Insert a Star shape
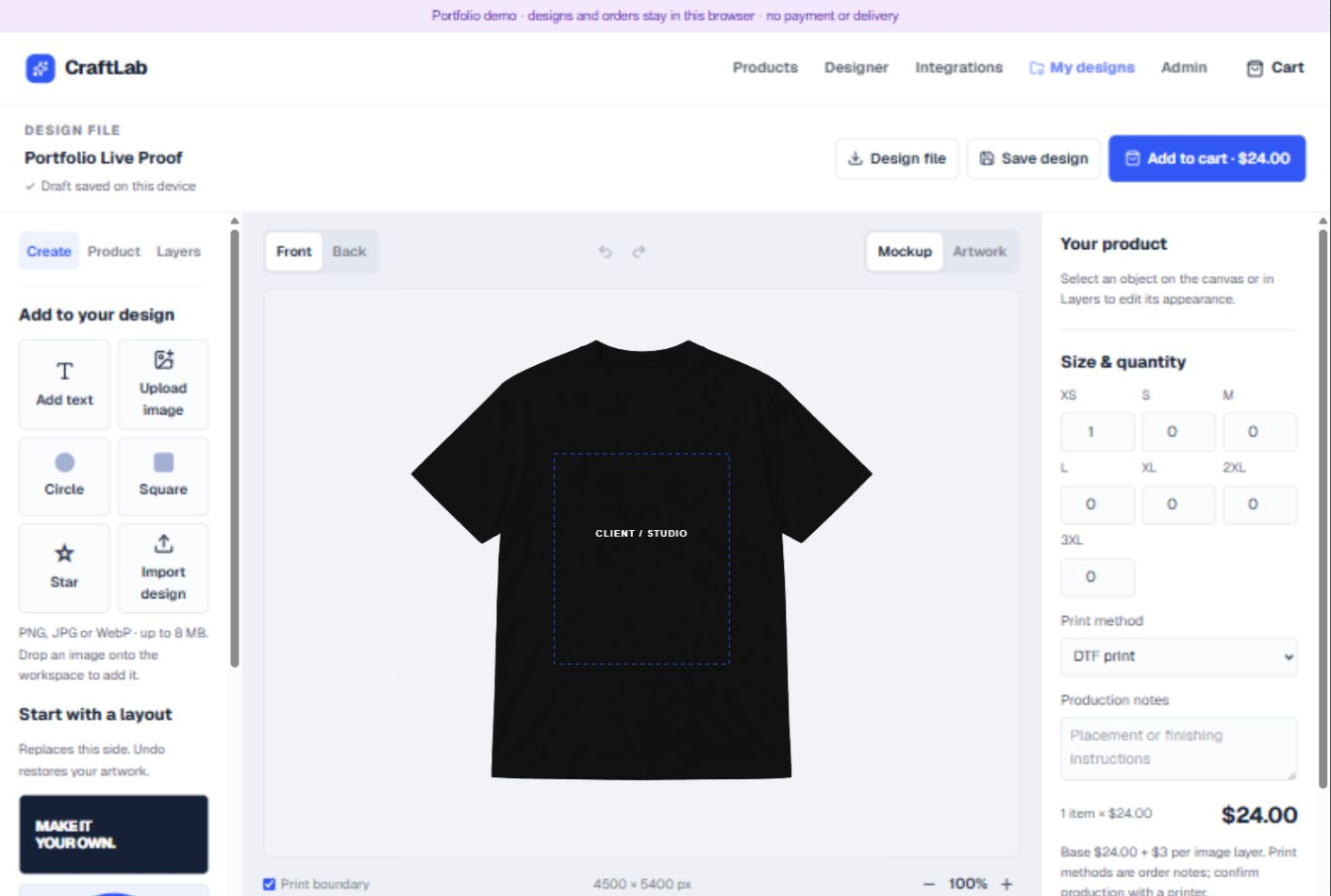1331x896 pixels. [x=64, y=568]
